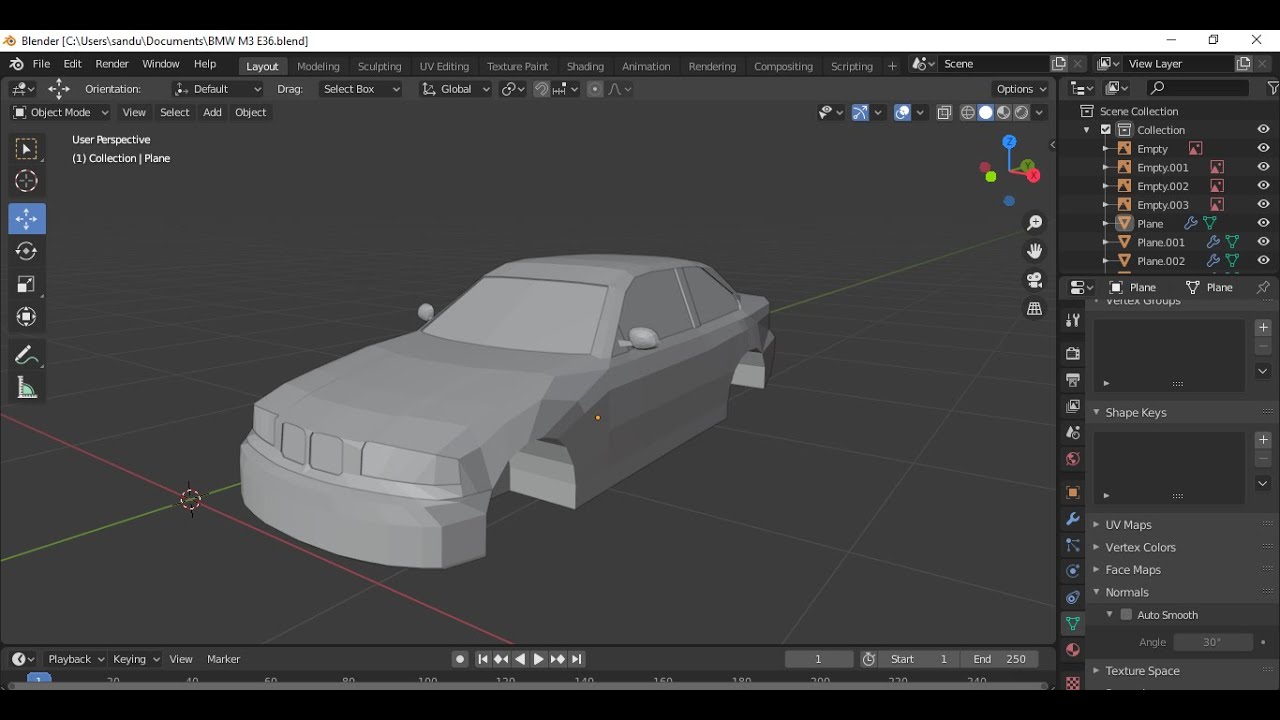Open Orientation Default dropdown
Screen dimensions: 1280x720
coord(218,89)
